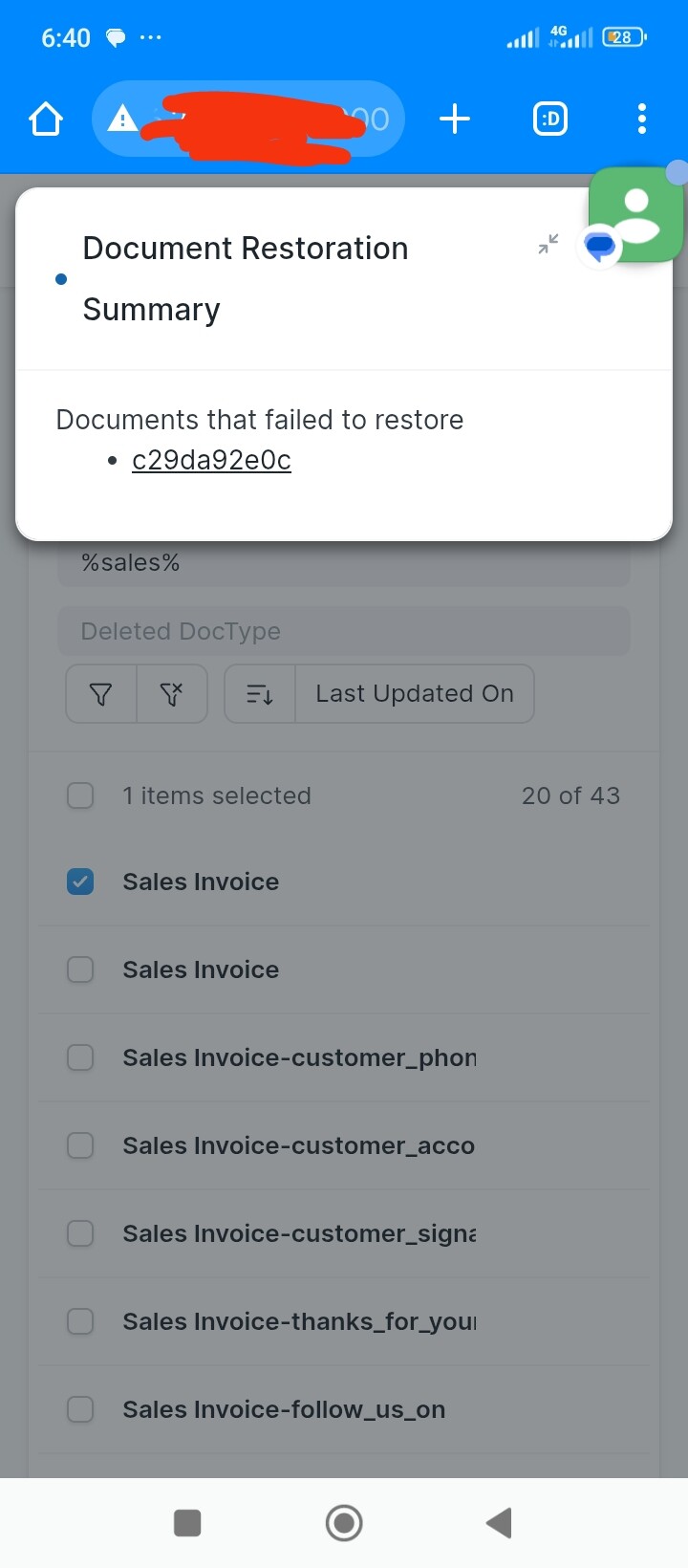Toggle sort order direction icon
The image size is (688, 1568).
260,694
